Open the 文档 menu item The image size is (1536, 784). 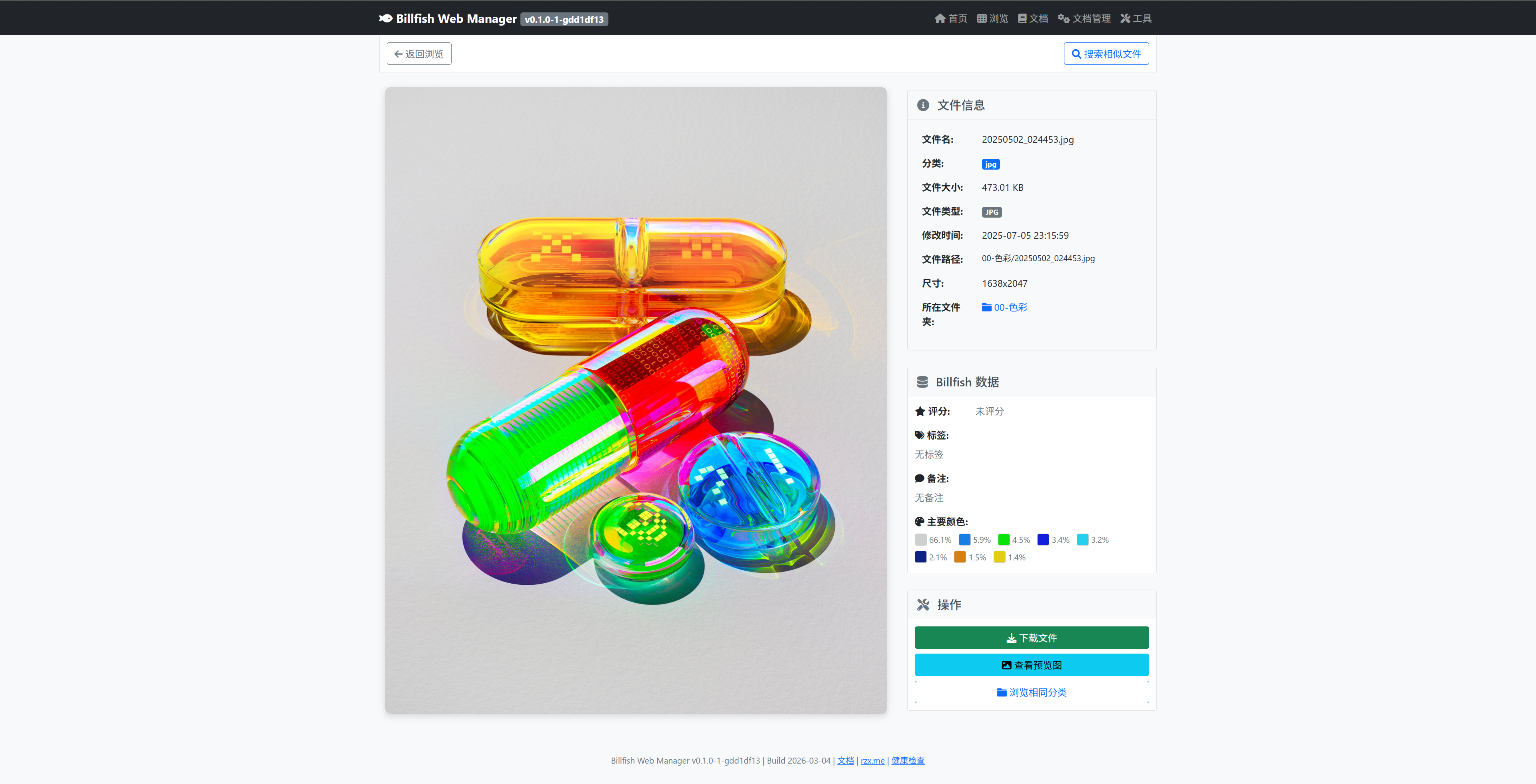[1033, 18]
